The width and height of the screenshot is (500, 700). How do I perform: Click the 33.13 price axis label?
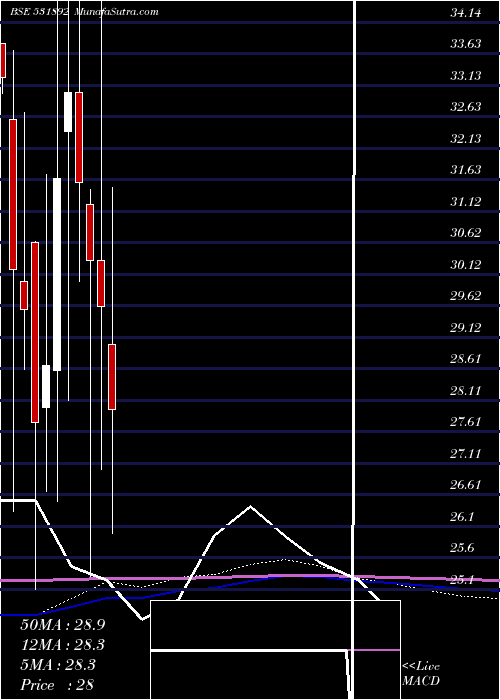click(466, 76)
